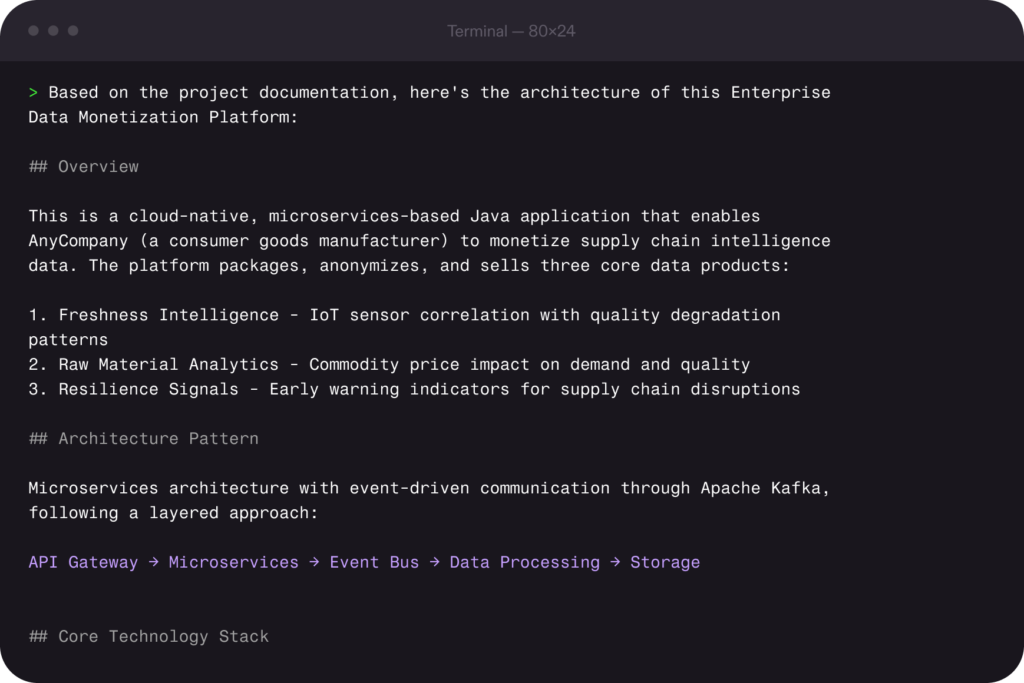Click the green terminal prompt arrow

point(34,92)
